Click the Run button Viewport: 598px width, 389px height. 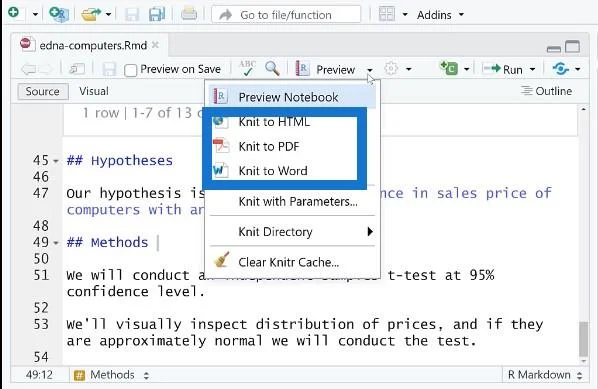(503, 69)
